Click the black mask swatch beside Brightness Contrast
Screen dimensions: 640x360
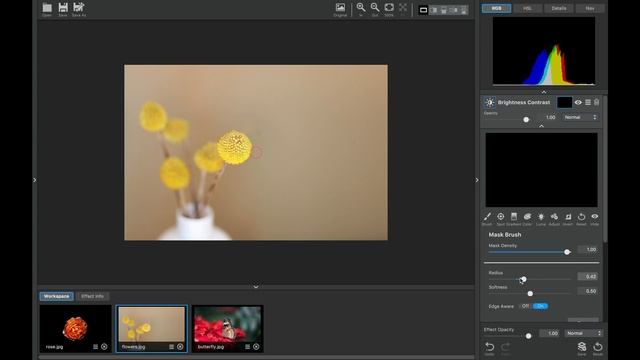click(x=564, y=102)
